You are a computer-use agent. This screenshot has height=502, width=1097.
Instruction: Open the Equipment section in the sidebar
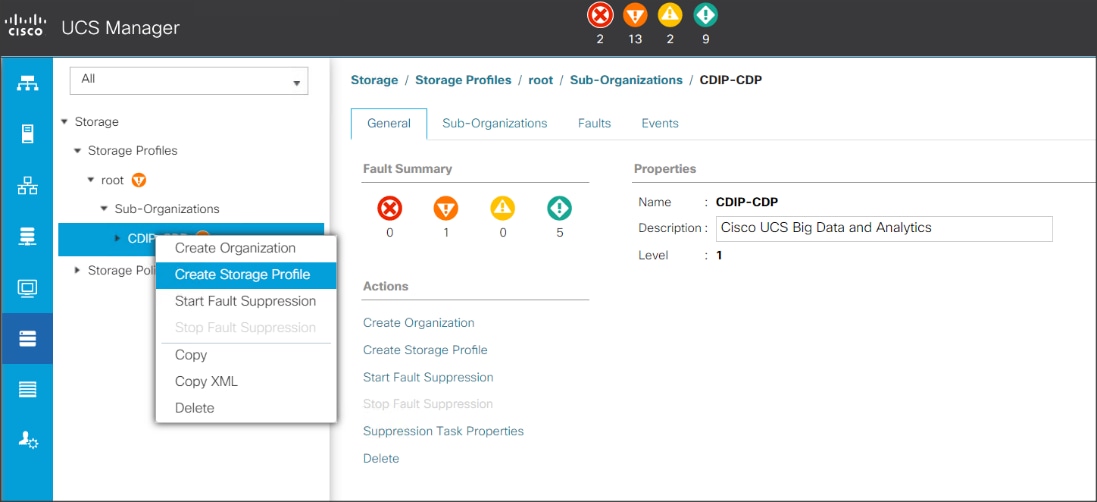click(x=27, y=84)
